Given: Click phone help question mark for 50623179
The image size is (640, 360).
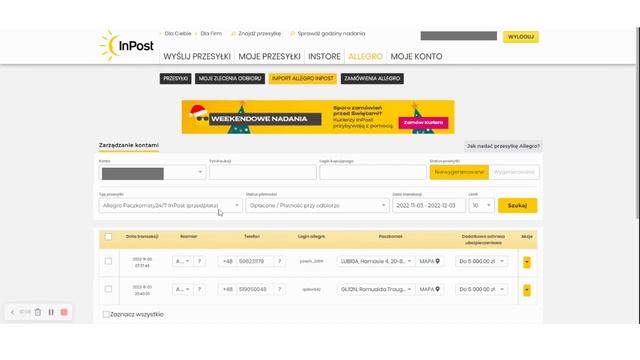Looking at the screenshot, I should click(280, 261).
